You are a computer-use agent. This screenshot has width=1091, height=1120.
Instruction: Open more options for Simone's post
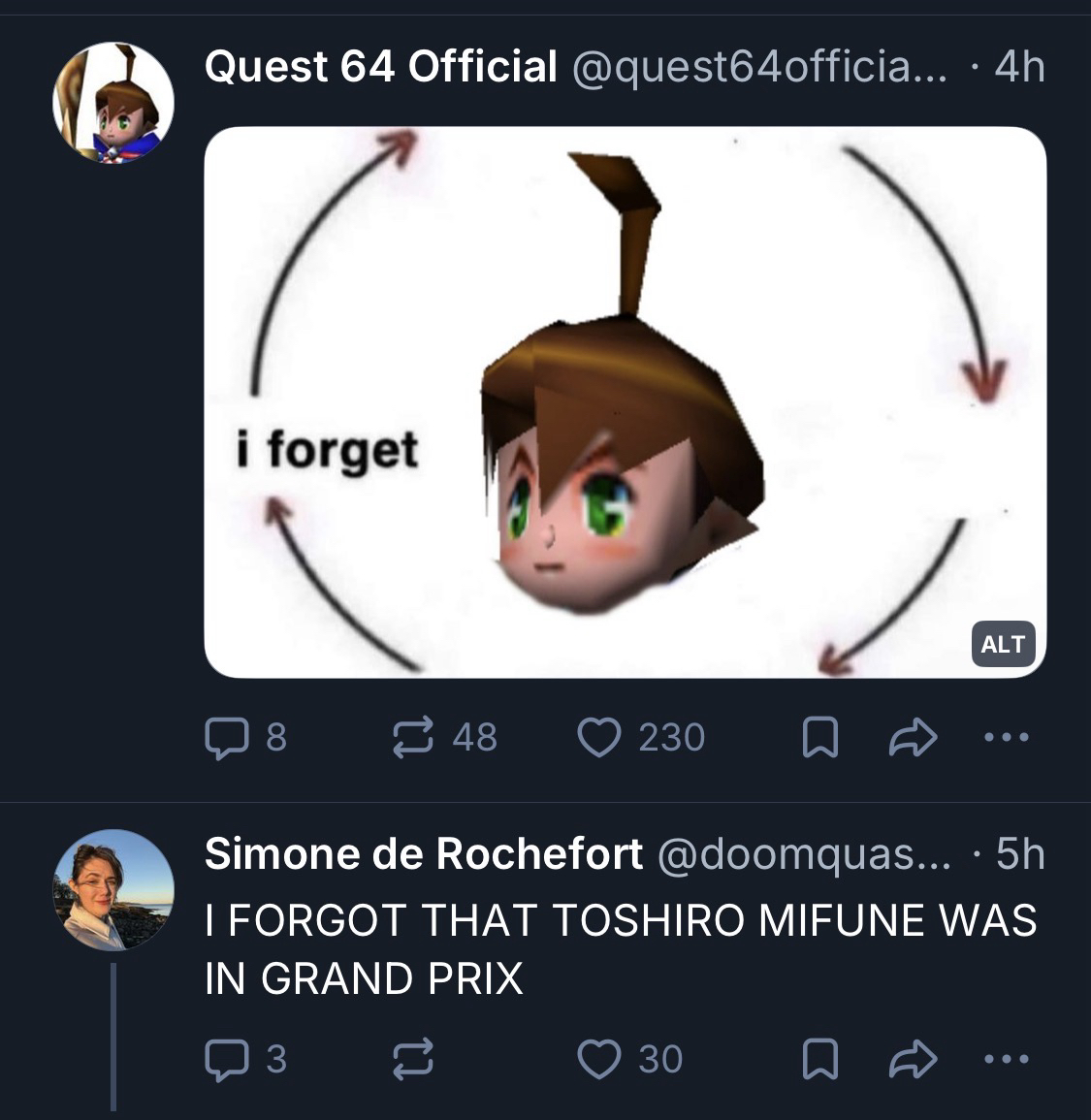[x=1006, y=1059]
